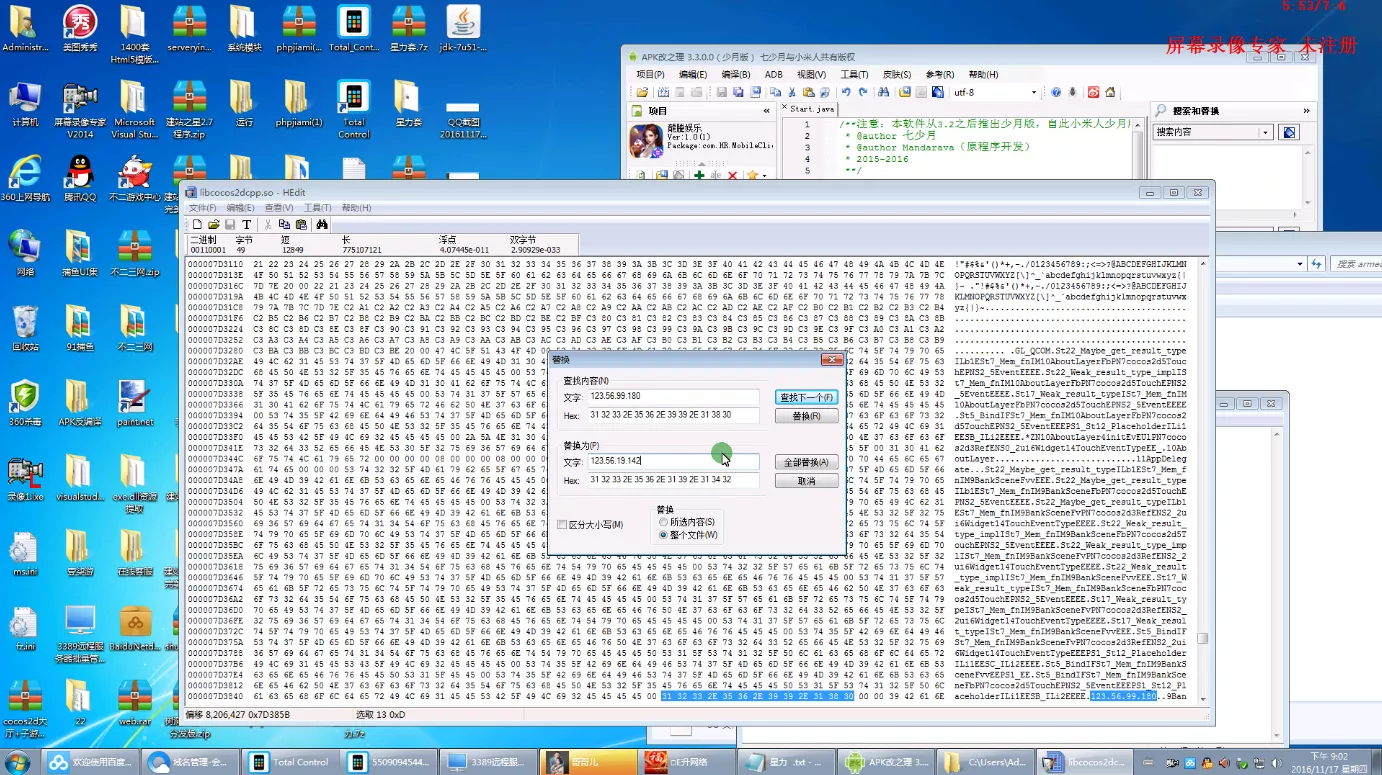Screen dimensions: 1382x775
Task: Click the open folder icon in HEdit toolbar
Action: 213,225
